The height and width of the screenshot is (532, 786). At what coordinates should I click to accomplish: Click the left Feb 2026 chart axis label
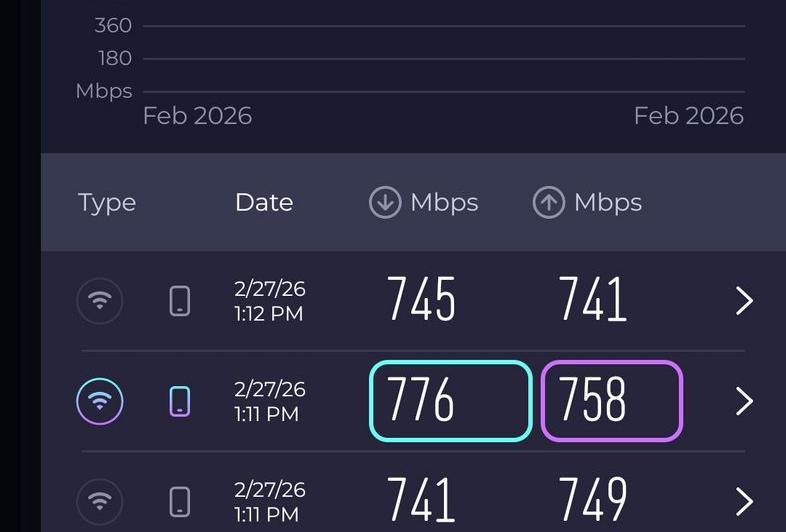(197, 116)
